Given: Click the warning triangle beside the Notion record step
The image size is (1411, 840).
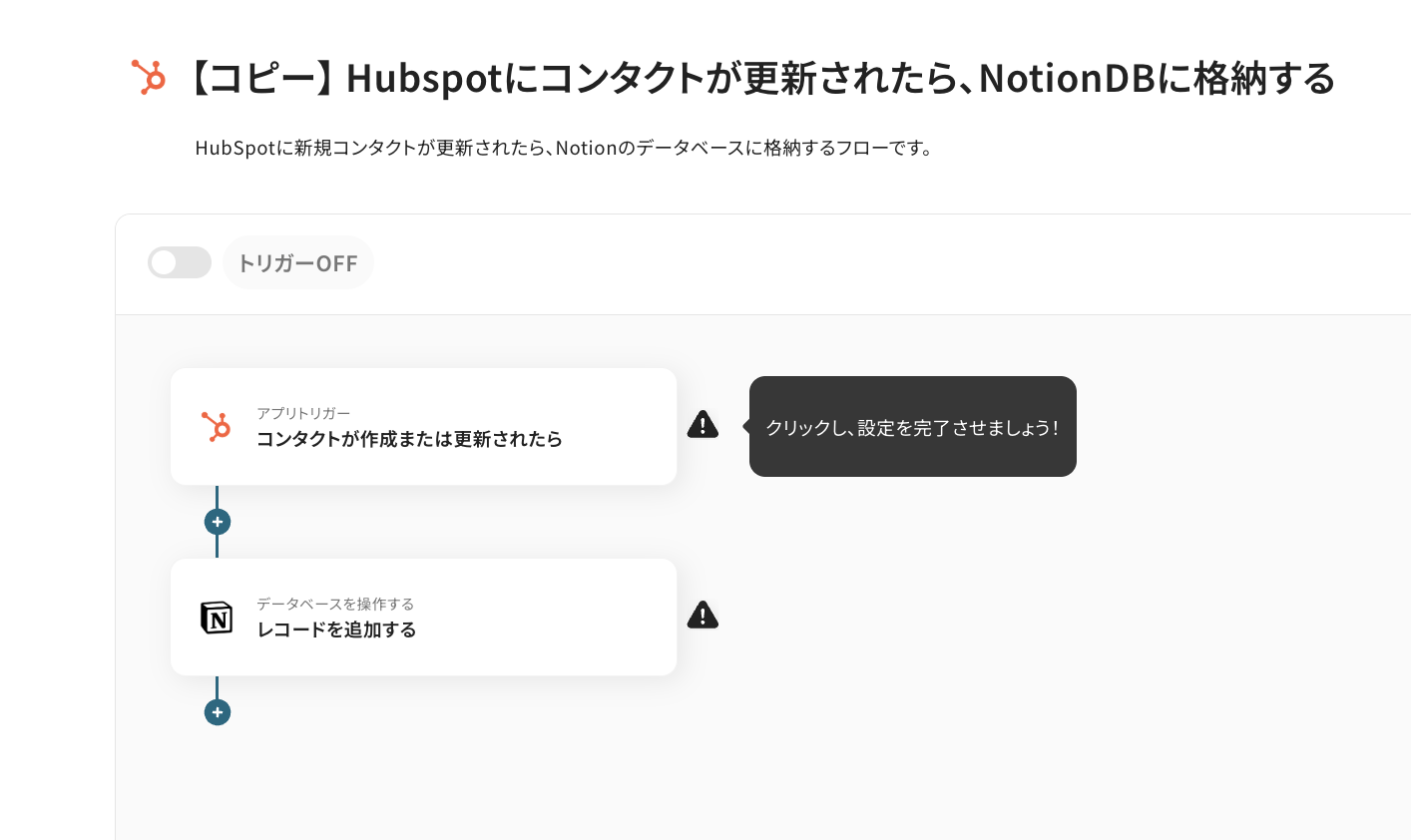Looking at the screenshot, I should tap(703, 616).
